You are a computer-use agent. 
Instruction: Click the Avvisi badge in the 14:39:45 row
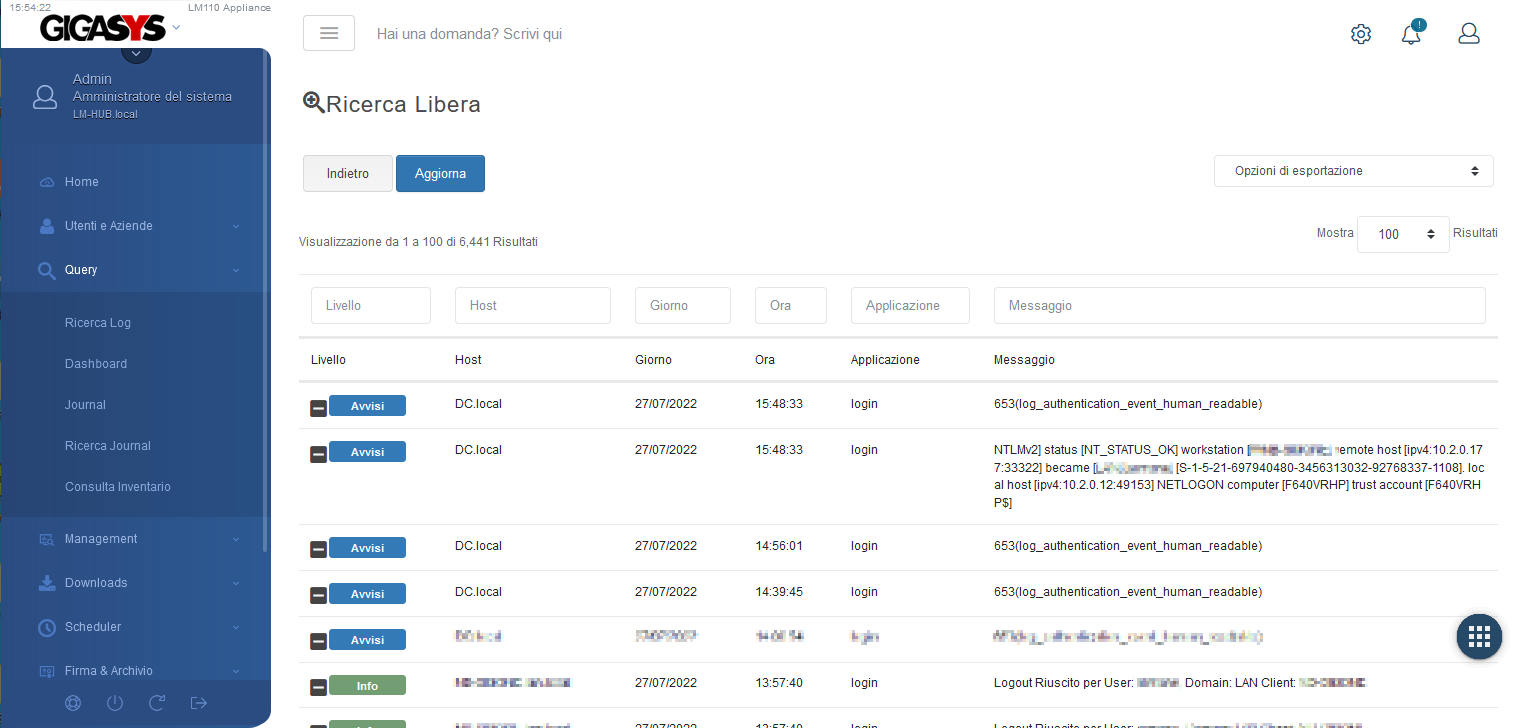point(367,594)
